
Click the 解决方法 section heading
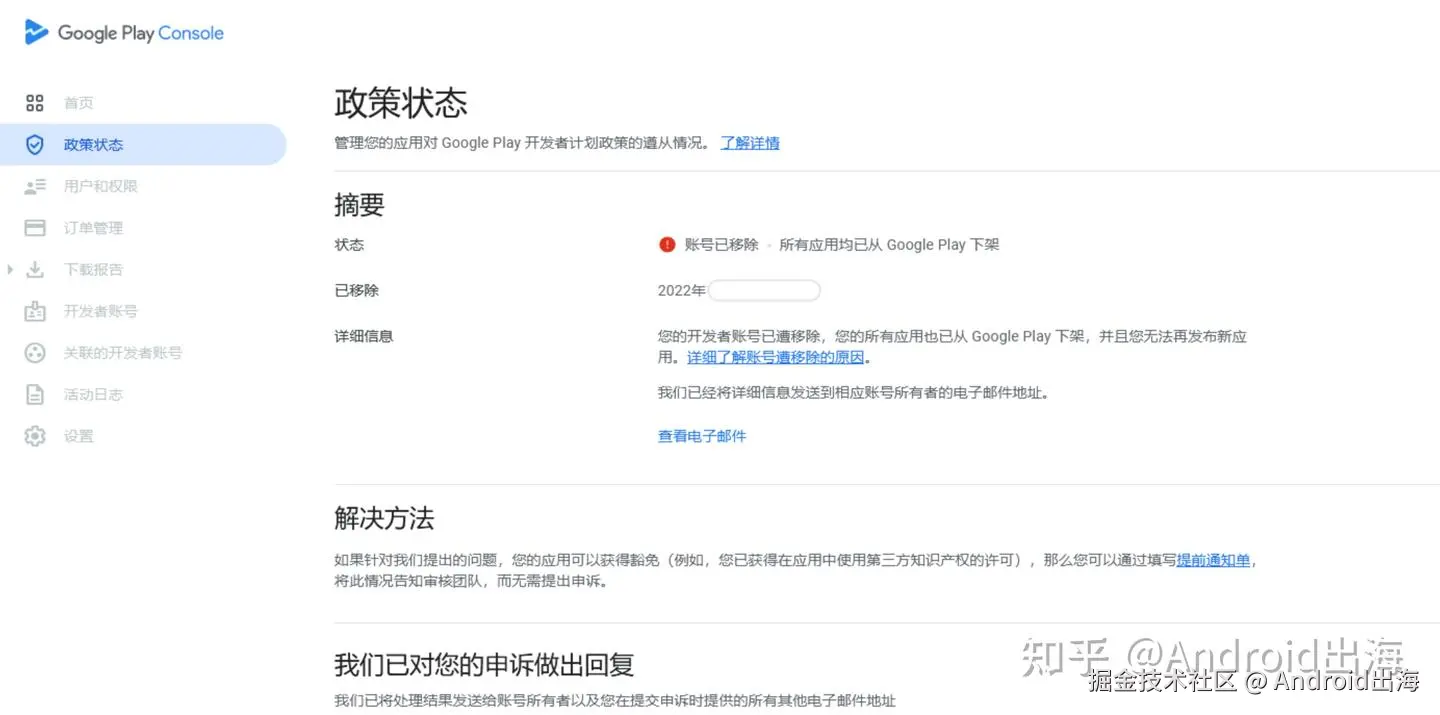384,519
